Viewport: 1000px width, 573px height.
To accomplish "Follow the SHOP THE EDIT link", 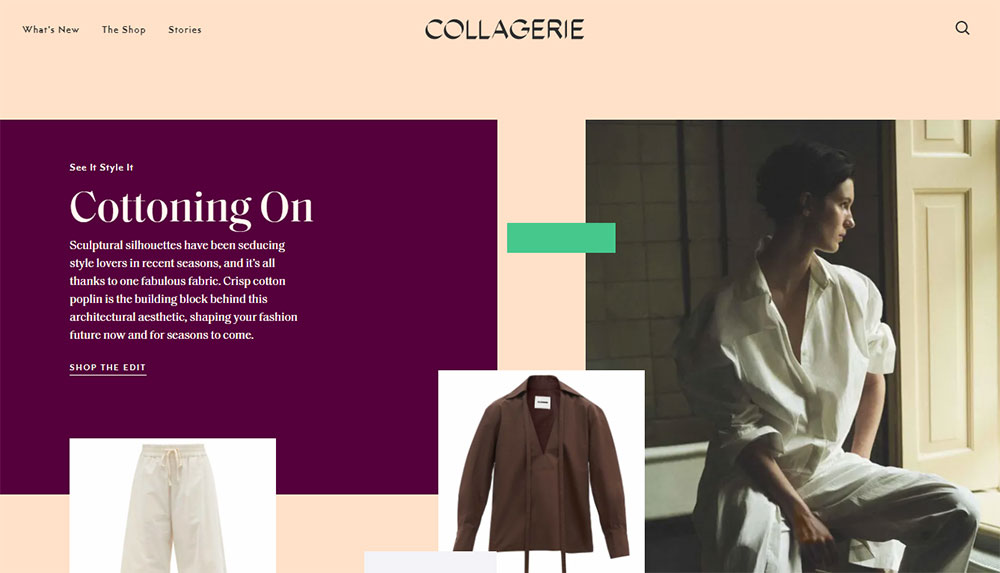I will pos(108,368).
